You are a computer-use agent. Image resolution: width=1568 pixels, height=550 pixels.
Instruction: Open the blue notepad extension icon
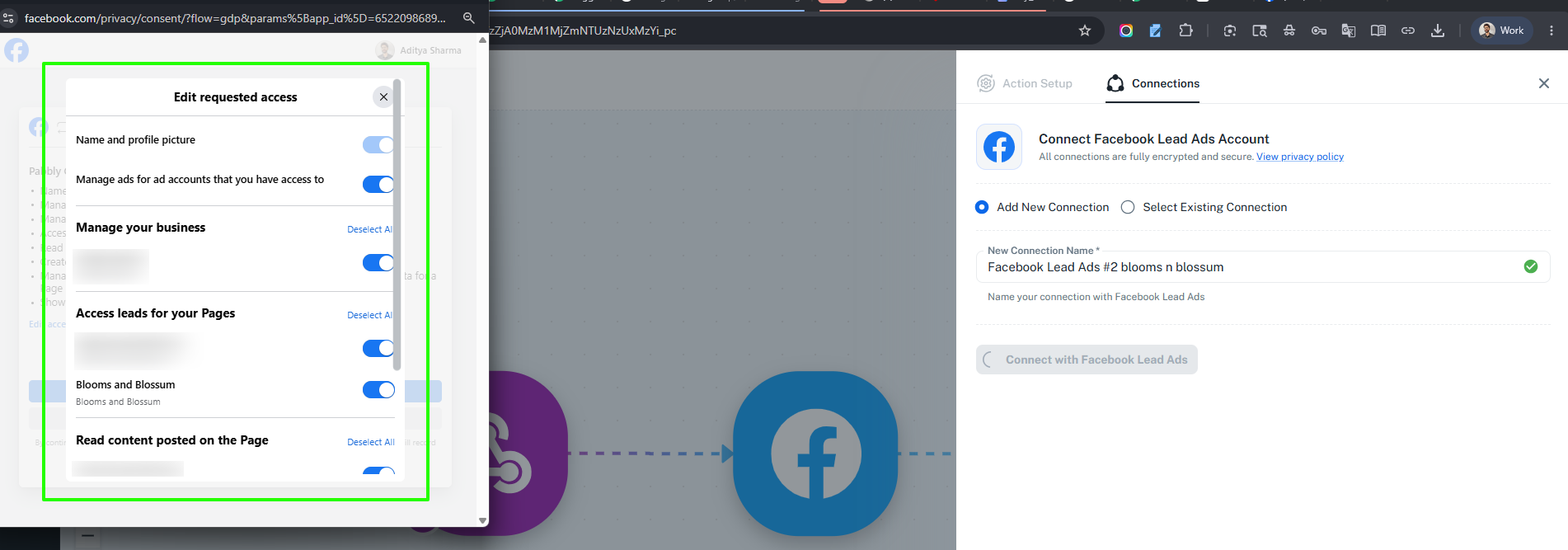click(1156, 31)
